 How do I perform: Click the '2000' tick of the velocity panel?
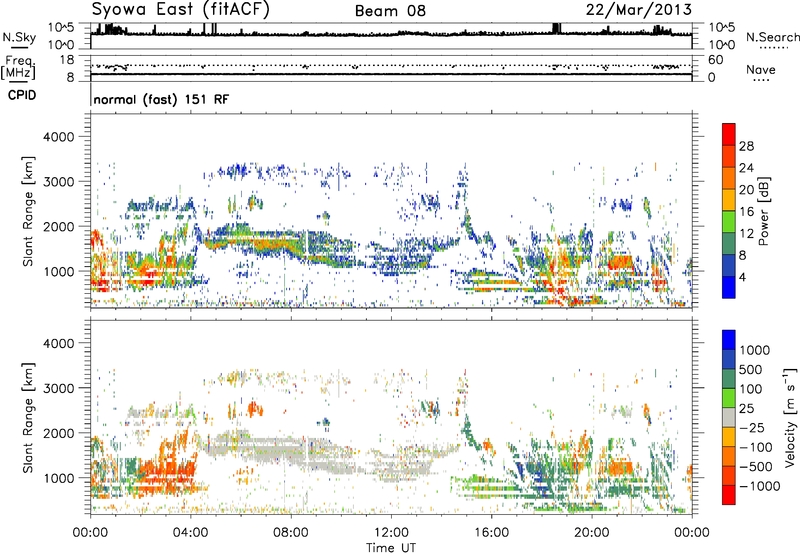pyautogui.click(x=58, y=433)
